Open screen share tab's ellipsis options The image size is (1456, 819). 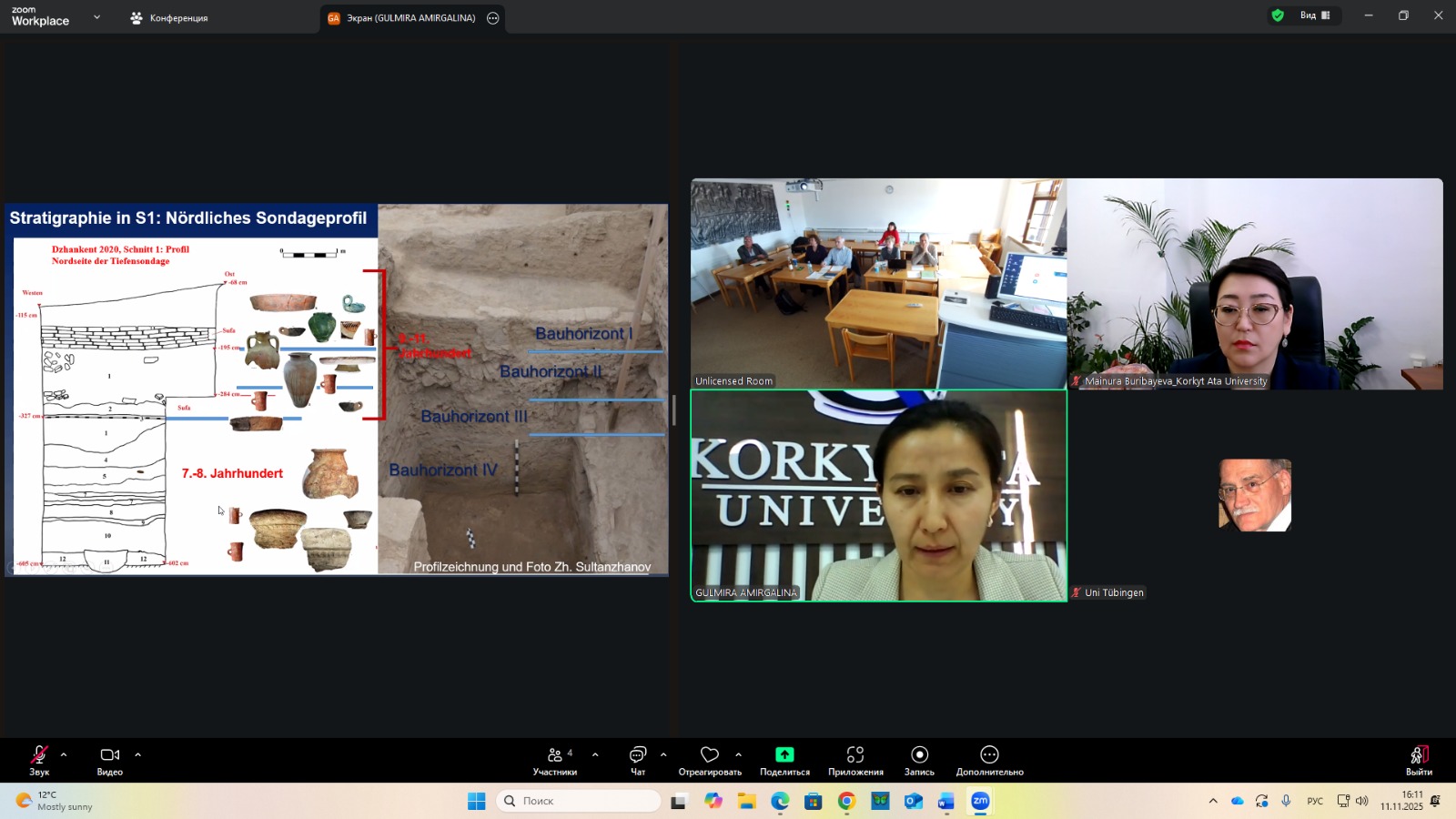point(493,18)
